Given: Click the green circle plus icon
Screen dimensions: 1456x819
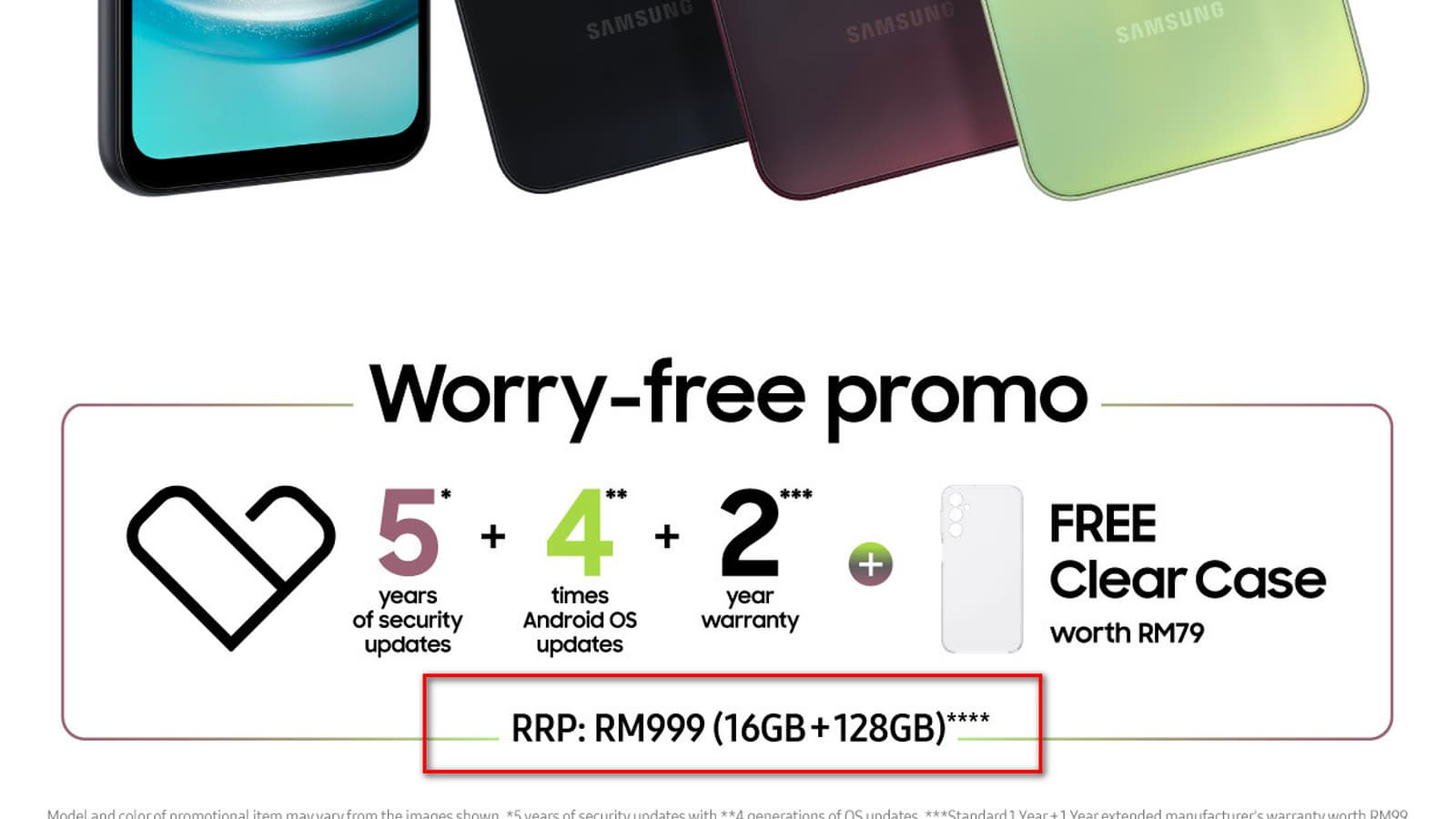Looking at the screenshot, I should [871, 564].
